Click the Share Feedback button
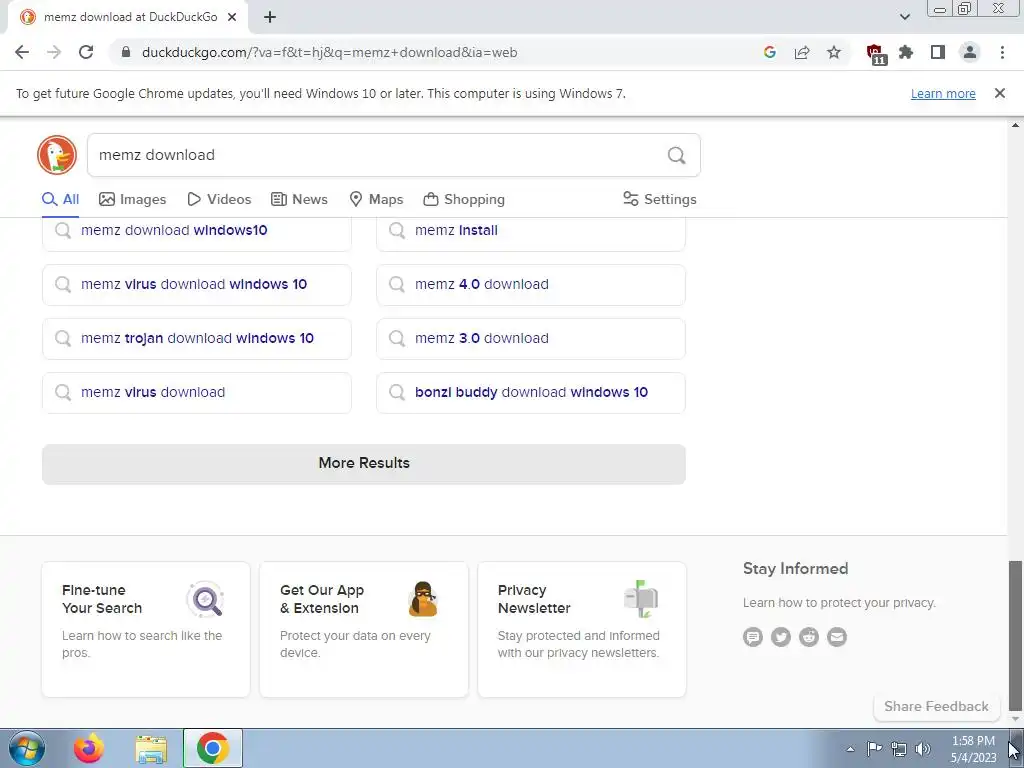 coord(936,707)
